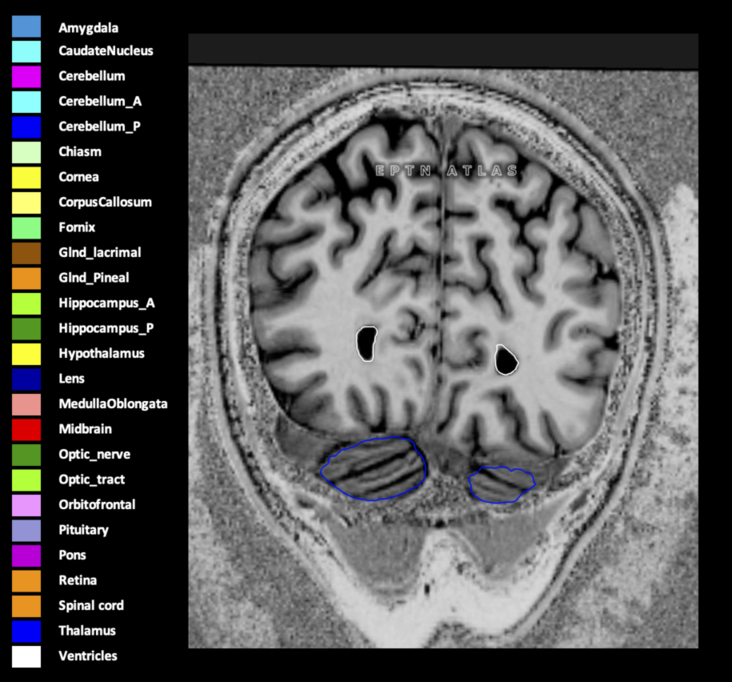Click the CaudateNucleus color swatch
This screenshot has height=682, width=732.
coord(26,51)
